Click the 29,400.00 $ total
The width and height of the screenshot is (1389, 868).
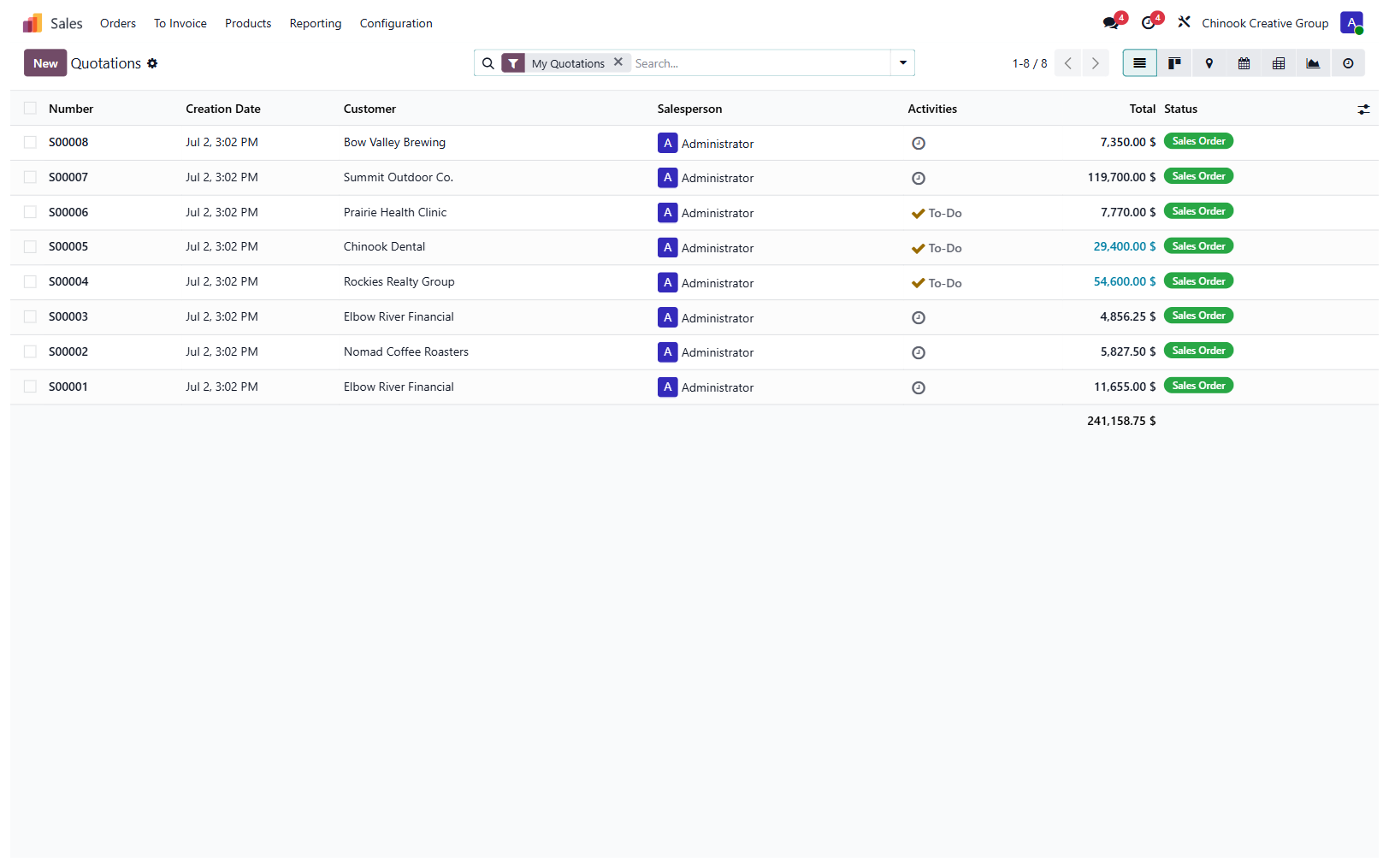coord(1125,246)
